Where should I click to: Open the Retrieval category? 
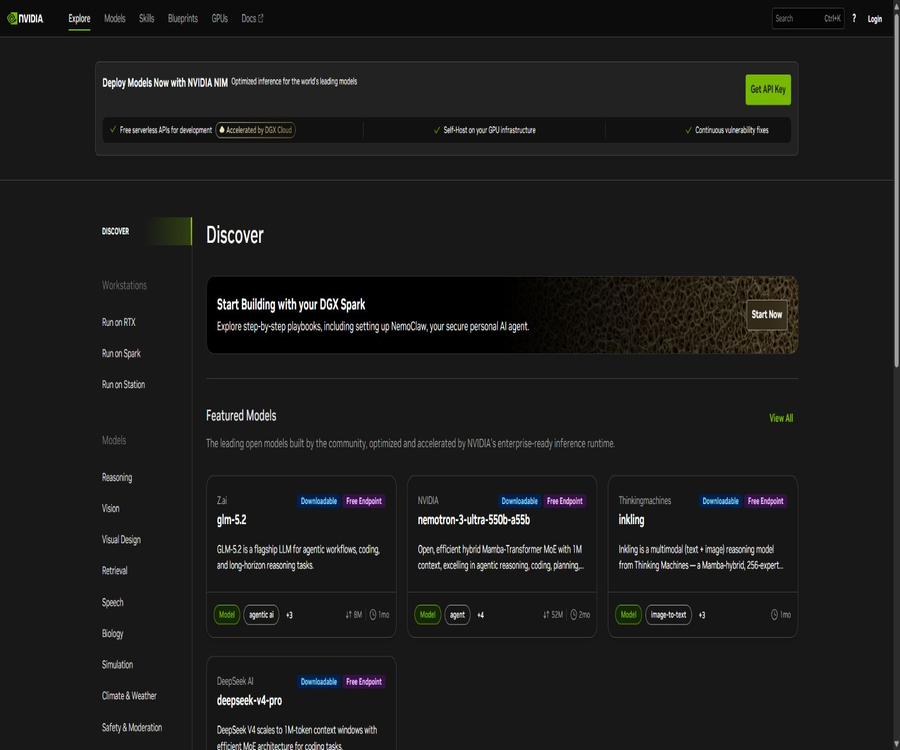click(x=115, y=570)
